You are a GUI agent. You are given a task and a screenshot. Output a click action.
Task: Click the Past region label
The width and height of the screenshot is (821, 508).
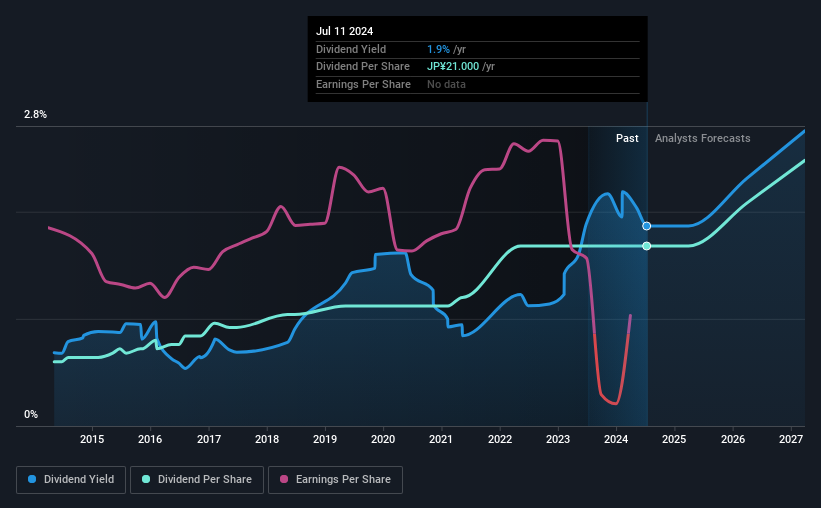tap(627, 138)
